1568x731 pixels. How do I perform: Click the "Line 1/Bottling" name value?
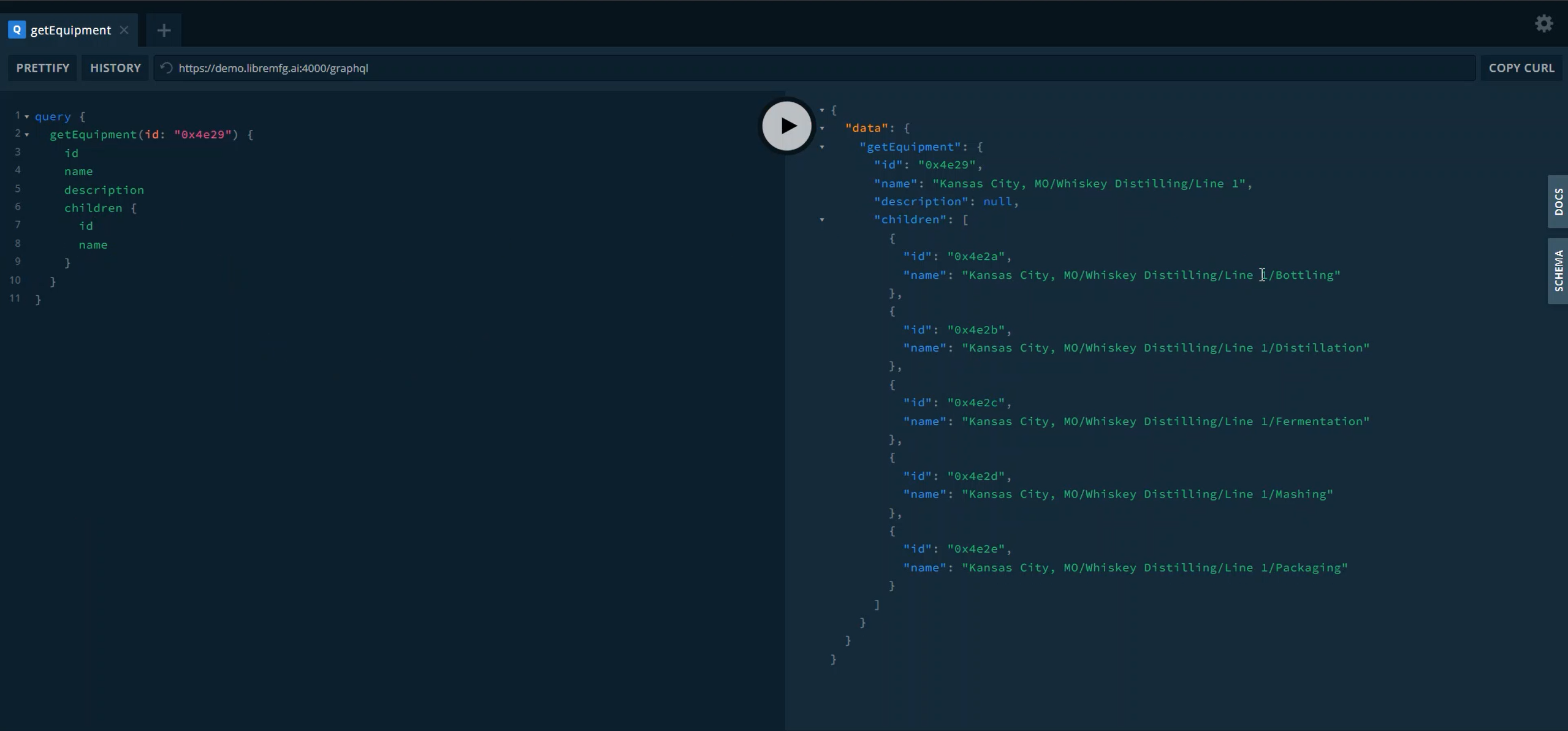(1151, 275)
